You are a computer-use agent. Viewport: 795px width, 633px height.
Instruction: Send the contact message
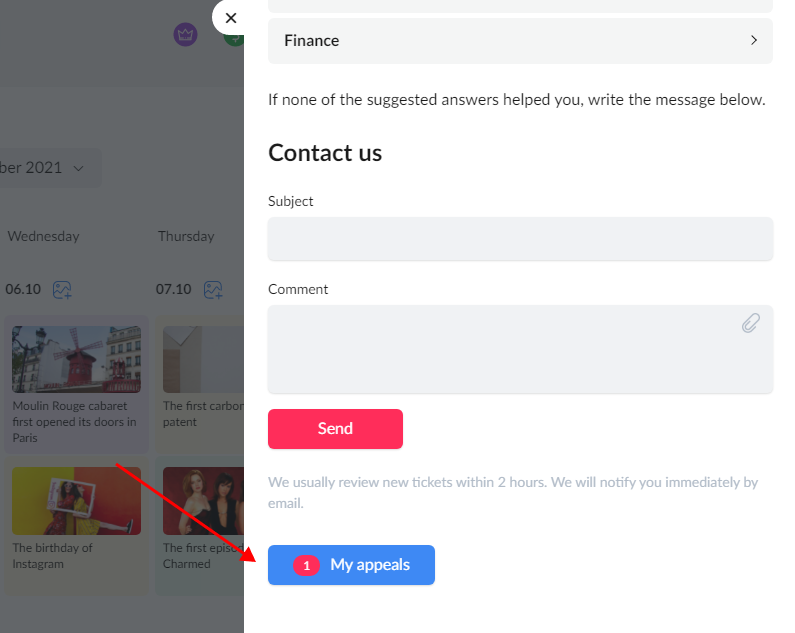point(335,429)
